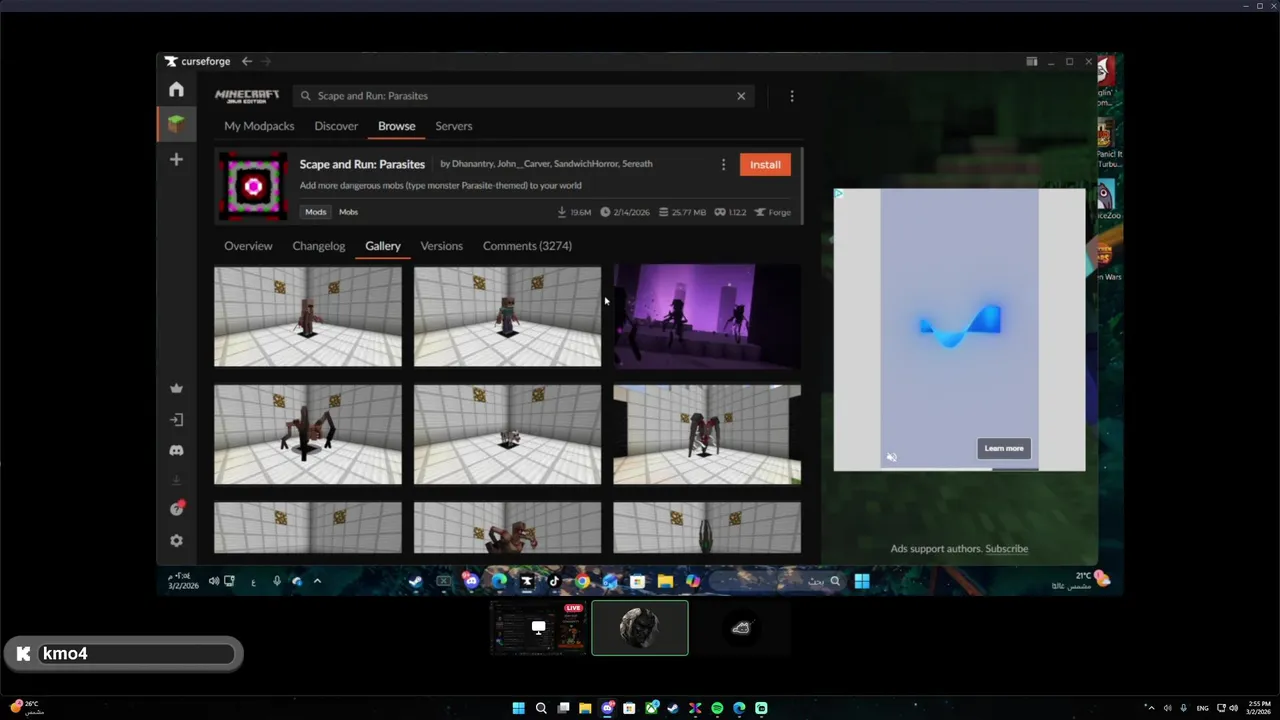Click the search field with mod name
Viewport: 1280px width, 720px height.
(522, 96)
